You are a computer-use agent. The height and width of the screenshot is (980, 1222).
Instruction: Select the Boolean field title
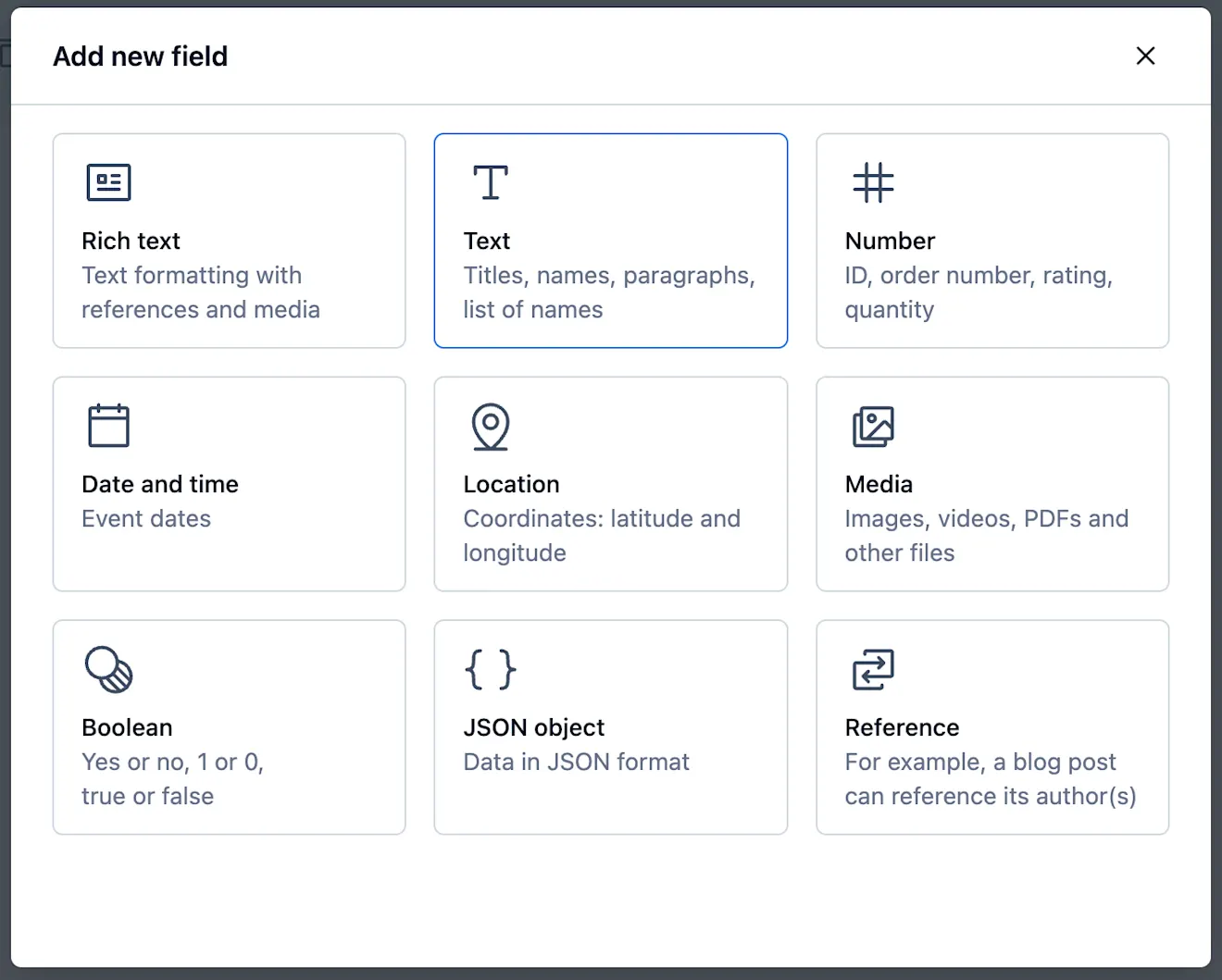pos(127,727)
